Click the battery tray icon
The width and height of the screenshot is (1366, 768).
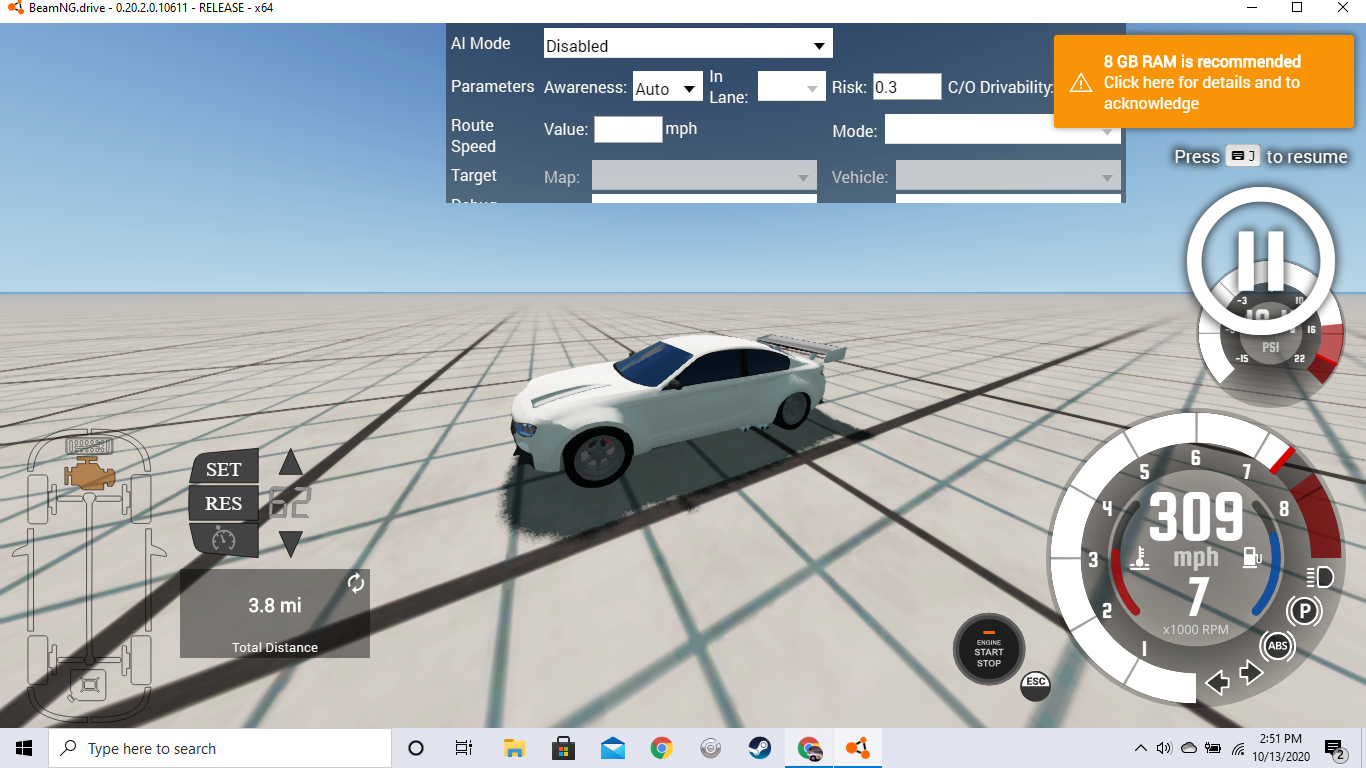point(1213,748)
